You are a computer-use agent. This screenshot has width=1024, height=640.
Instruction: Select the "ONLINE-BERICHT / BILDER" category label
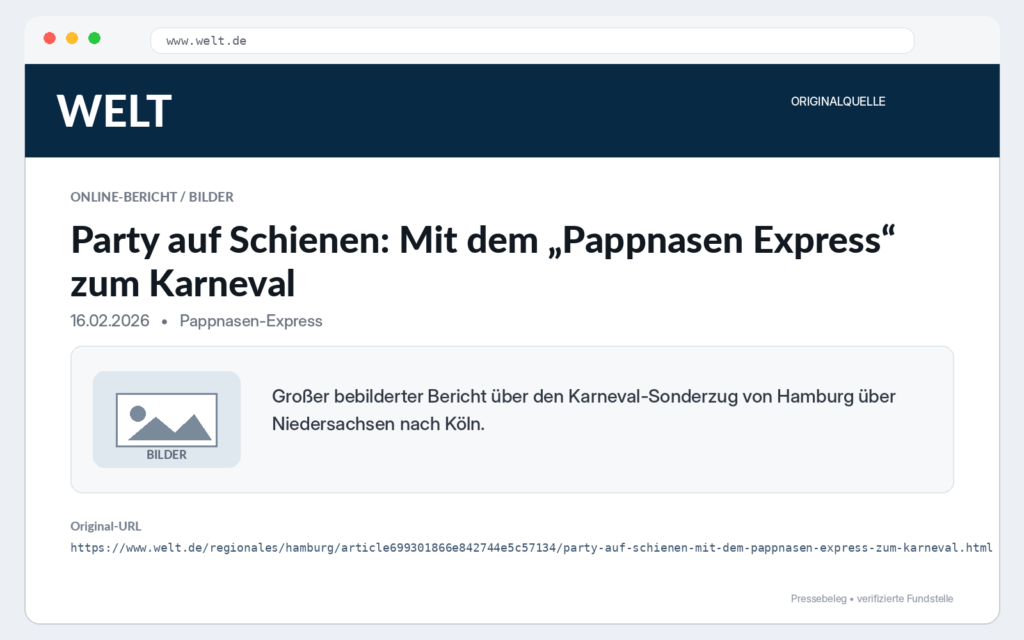(x=152, y=197)
